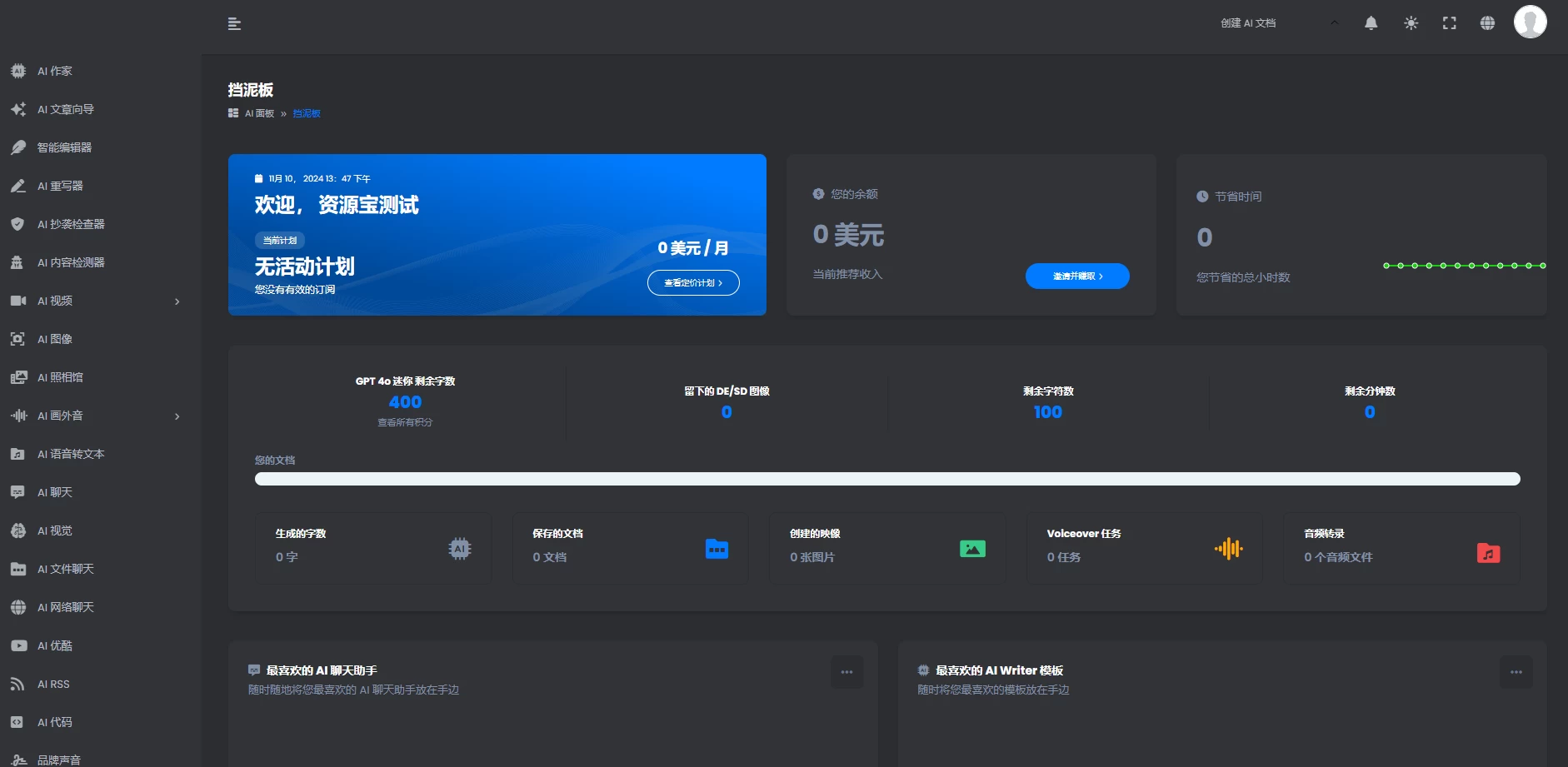Open the 创建 AI 文档 dropdown

point(1279,23)
